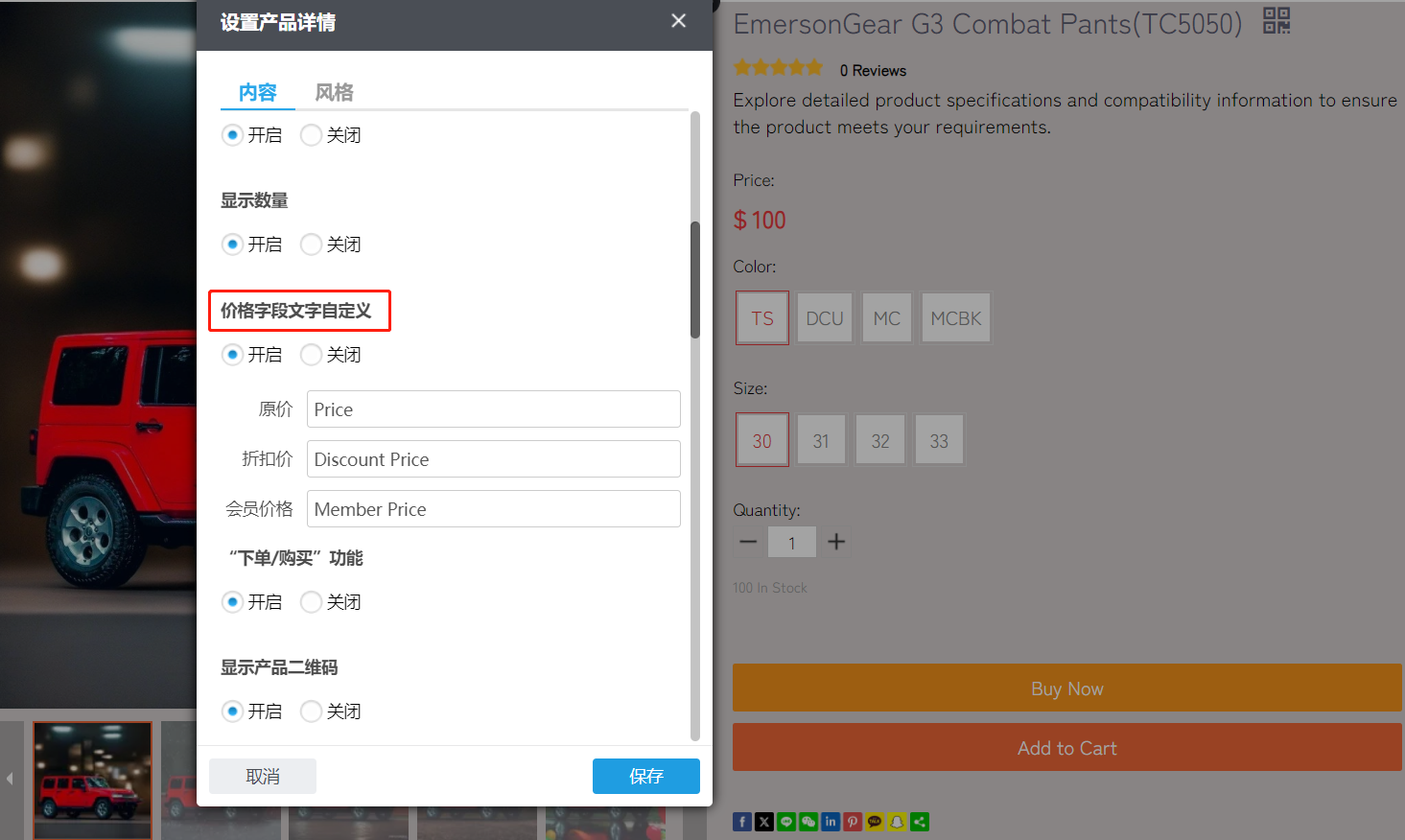Cancel the dialog via 取消 button

pyautogui.click(x=262, y=776)
